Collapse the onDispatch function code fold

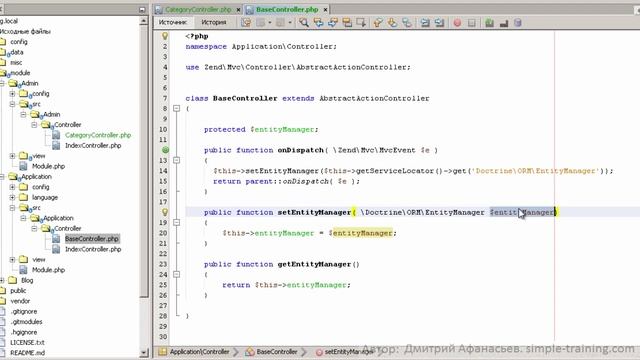(x=176, y=160)
